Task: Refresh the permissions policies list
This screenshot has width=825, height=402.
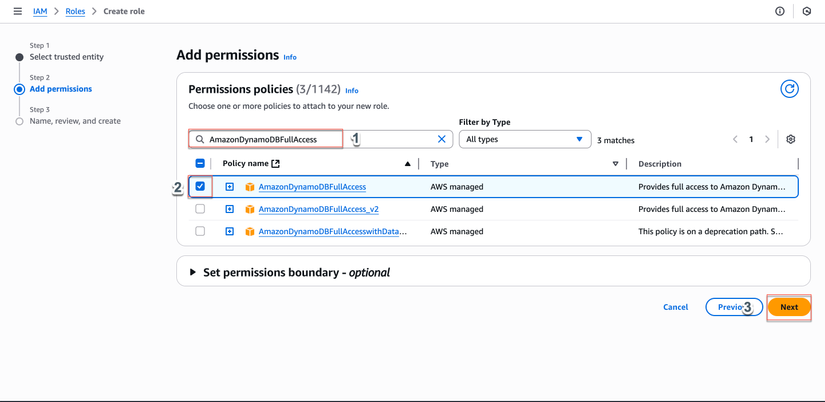Action: point(789,89)
